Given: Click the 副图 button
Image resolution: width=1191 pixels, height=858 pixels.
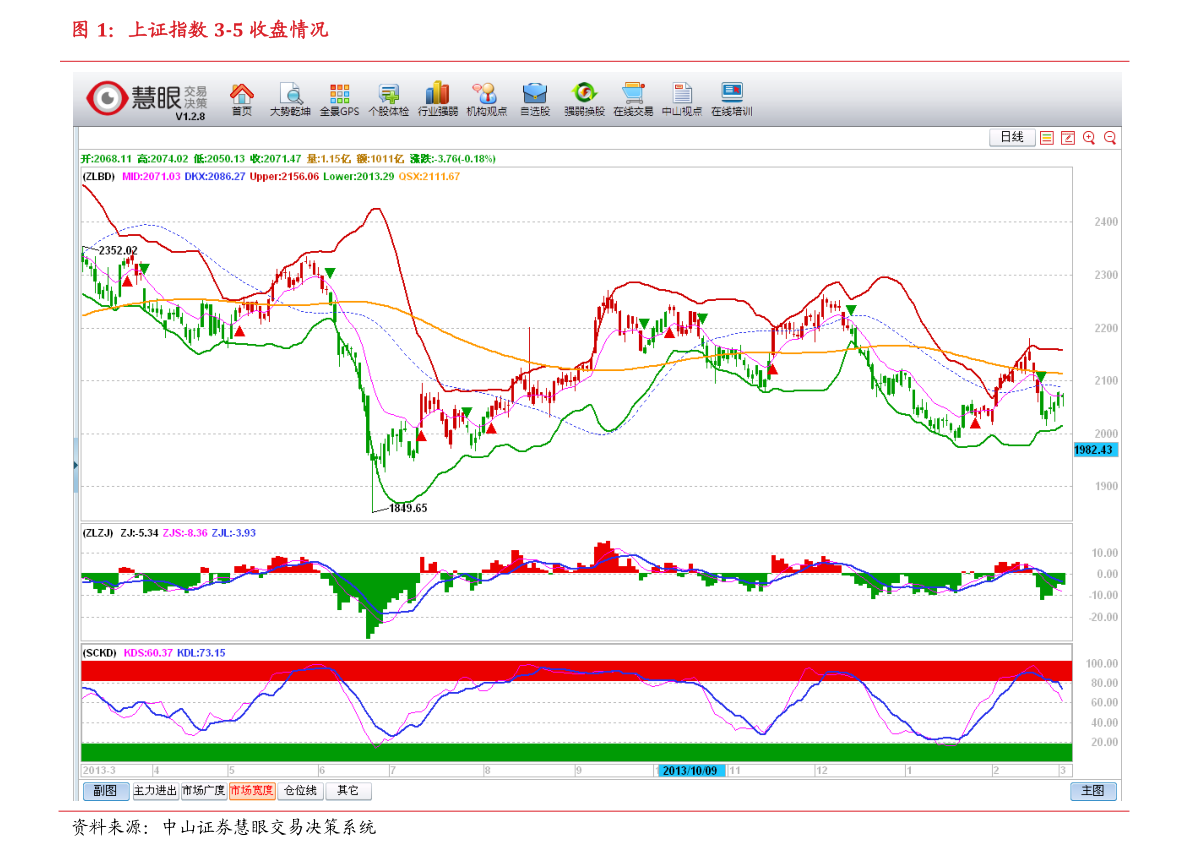Looking at the screenshot, I should tap(105, 791).
